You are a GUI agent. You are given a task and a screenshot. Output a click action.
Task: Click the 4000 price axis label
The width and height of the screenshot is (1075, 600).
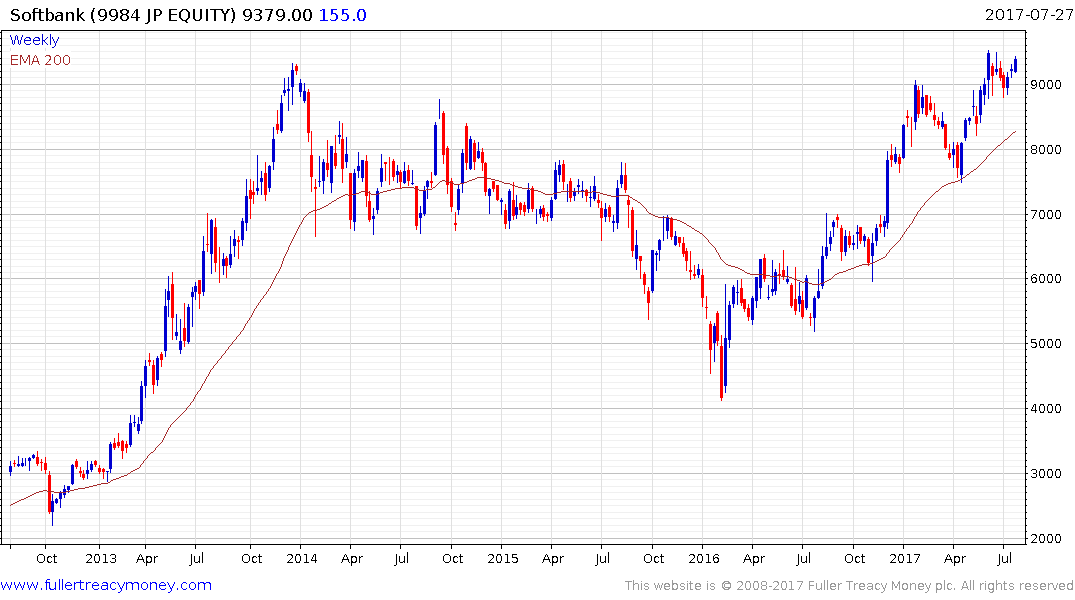coord(1046,409)
